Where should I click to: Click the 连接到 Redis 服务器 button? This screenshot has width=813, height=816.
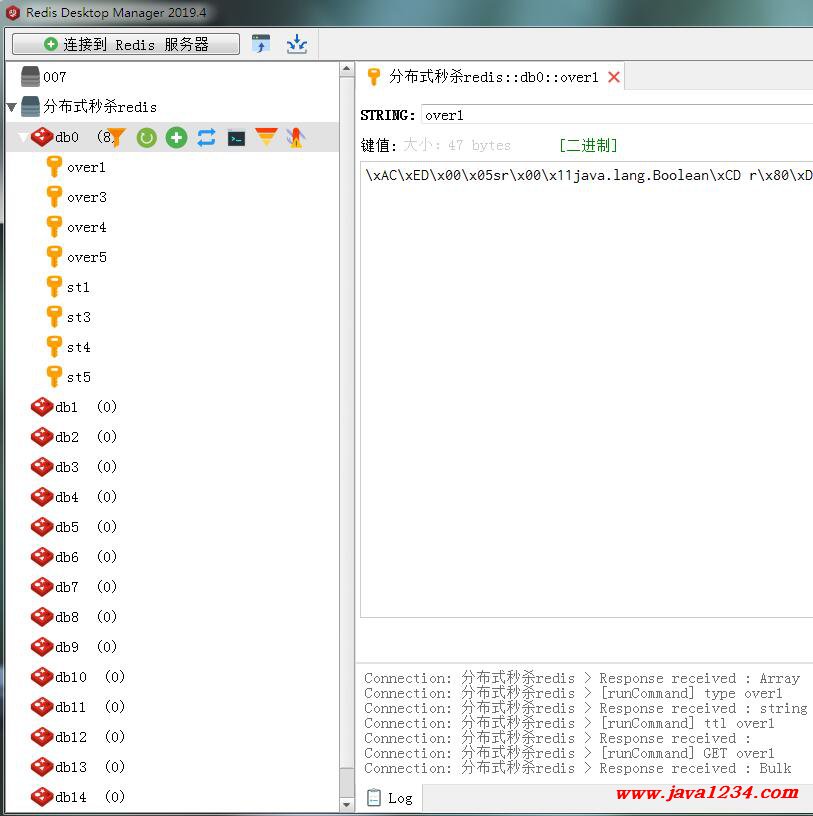point(126,44)
